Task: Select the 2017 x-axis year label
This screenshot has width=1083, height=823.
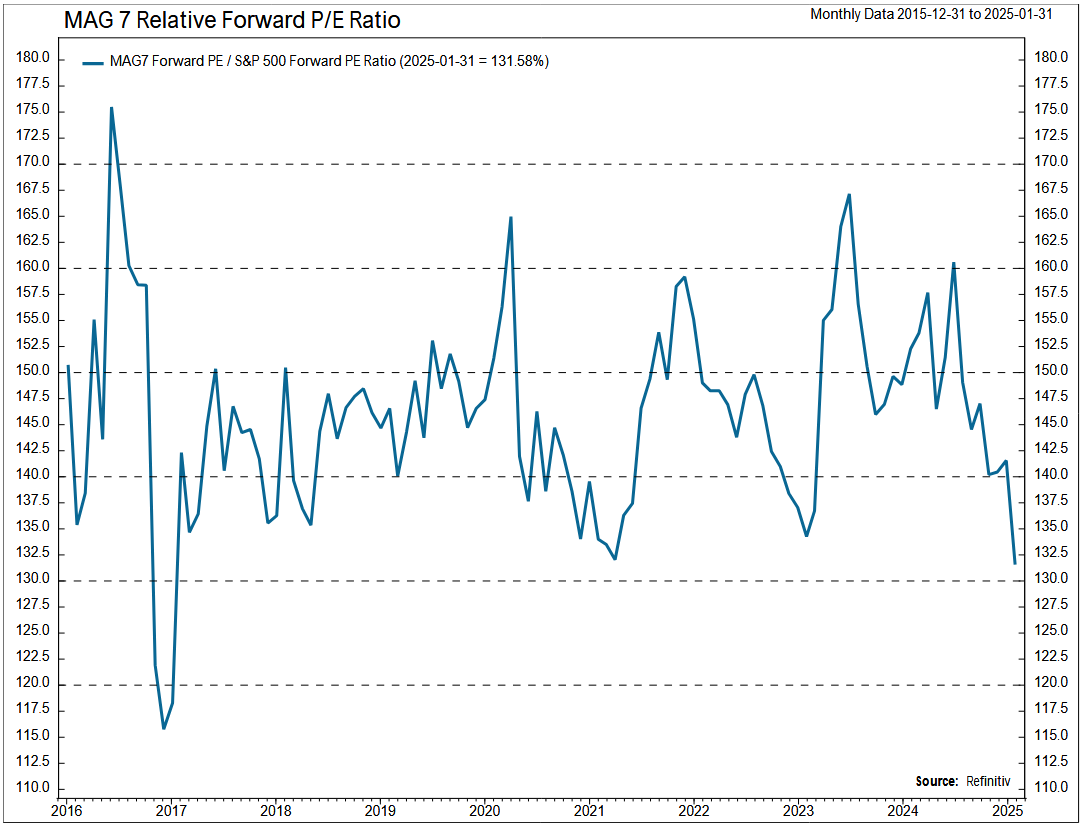Action: pos(171,809)
